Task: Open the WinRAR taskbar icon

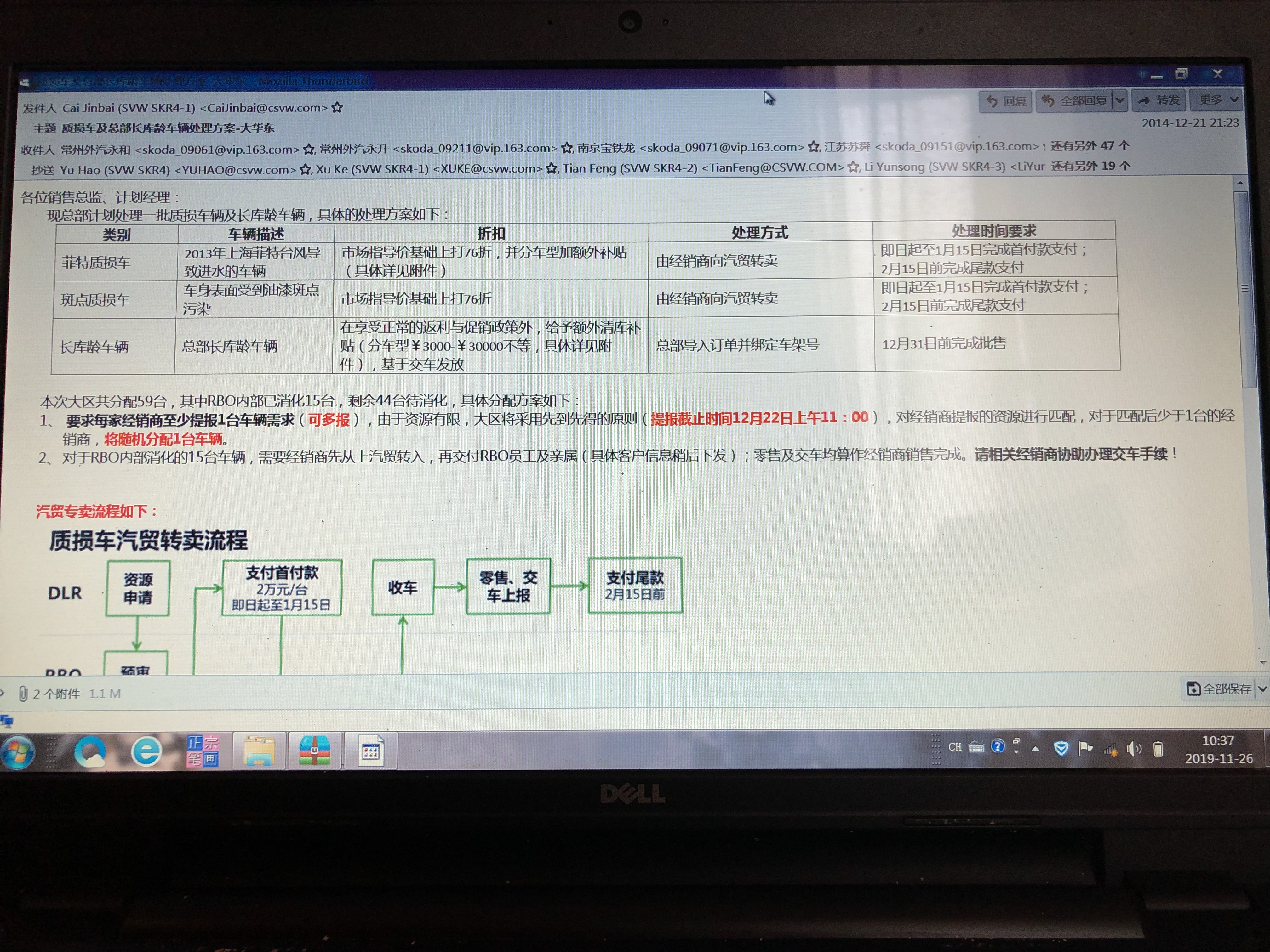Action: pyautogui.click(x=315, y=751)
